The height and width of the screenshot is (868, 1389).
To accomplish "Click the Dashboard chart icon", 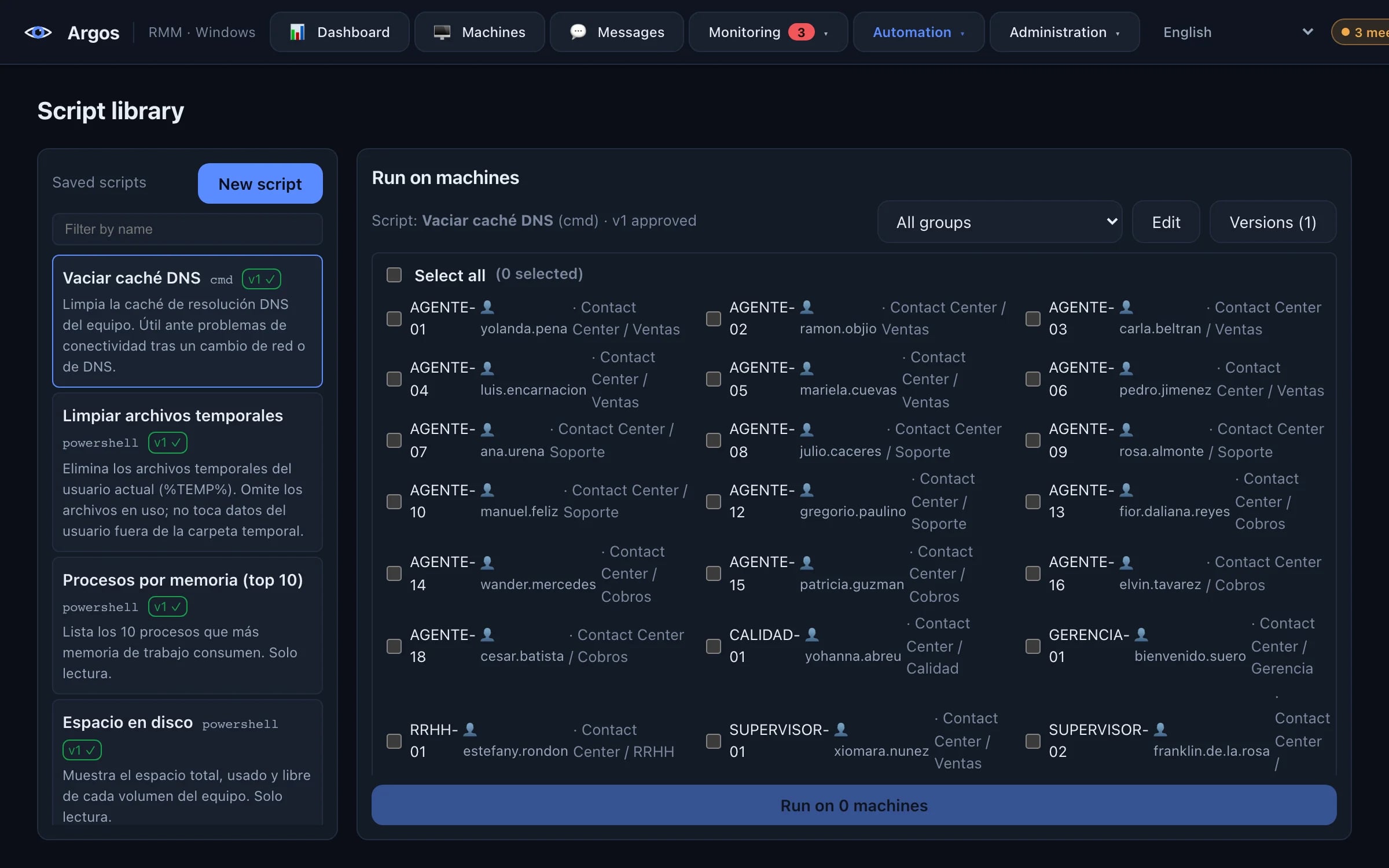I will pos(297,32).
